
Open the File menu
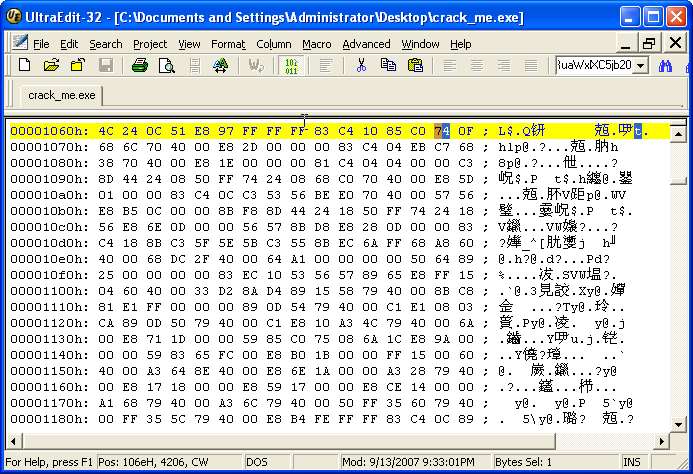point(41,44)
